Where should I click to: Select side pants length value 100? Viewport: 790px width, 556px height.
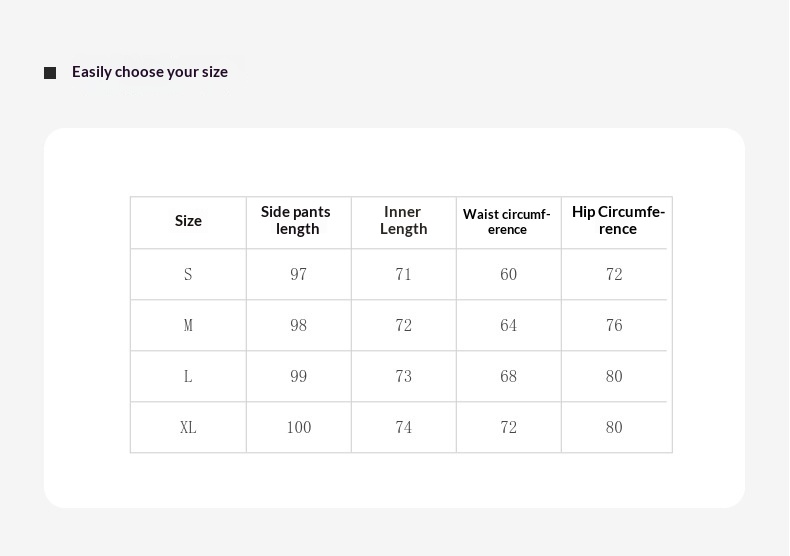tap(299, 427)
